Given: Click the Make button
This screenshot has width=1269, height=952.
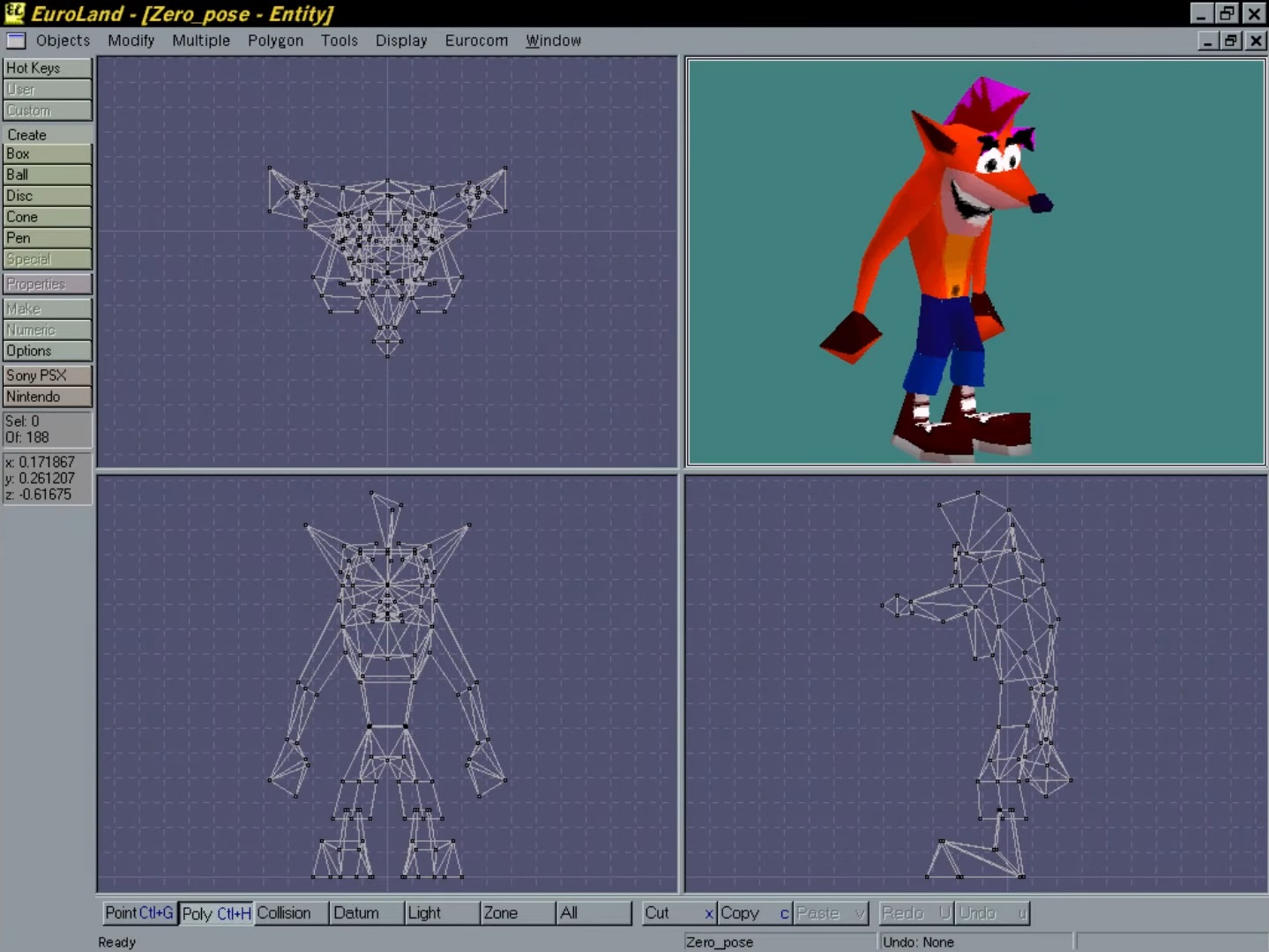Looking at the screenshot, I should click(48, 309).
